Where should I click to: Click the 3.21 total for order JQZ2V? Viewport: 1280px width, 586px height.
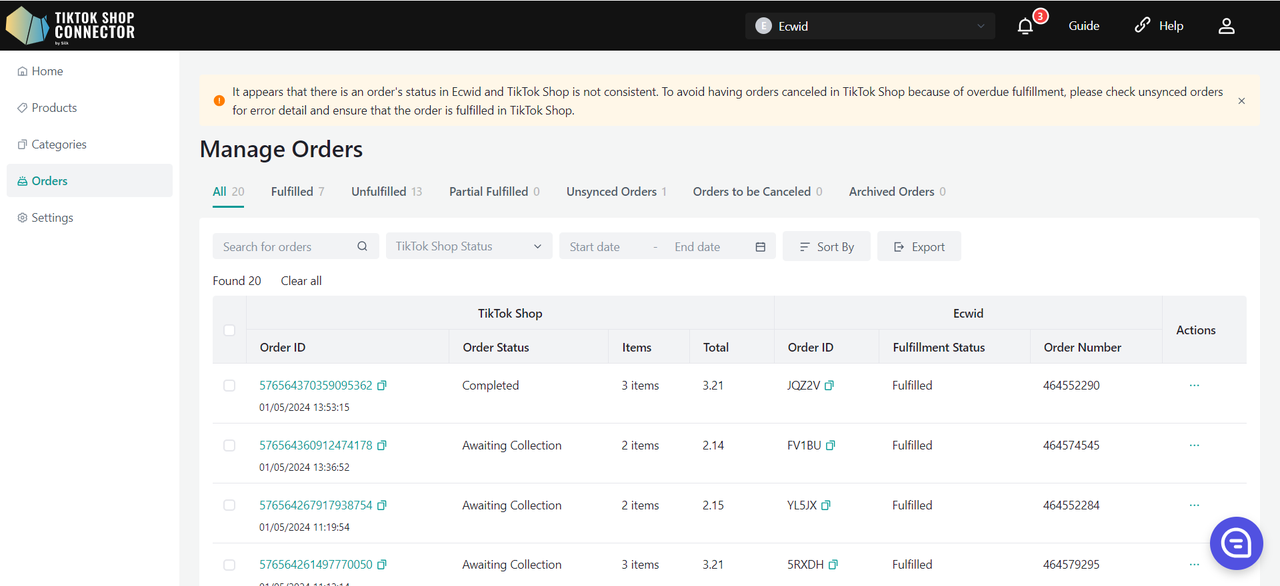713,385
